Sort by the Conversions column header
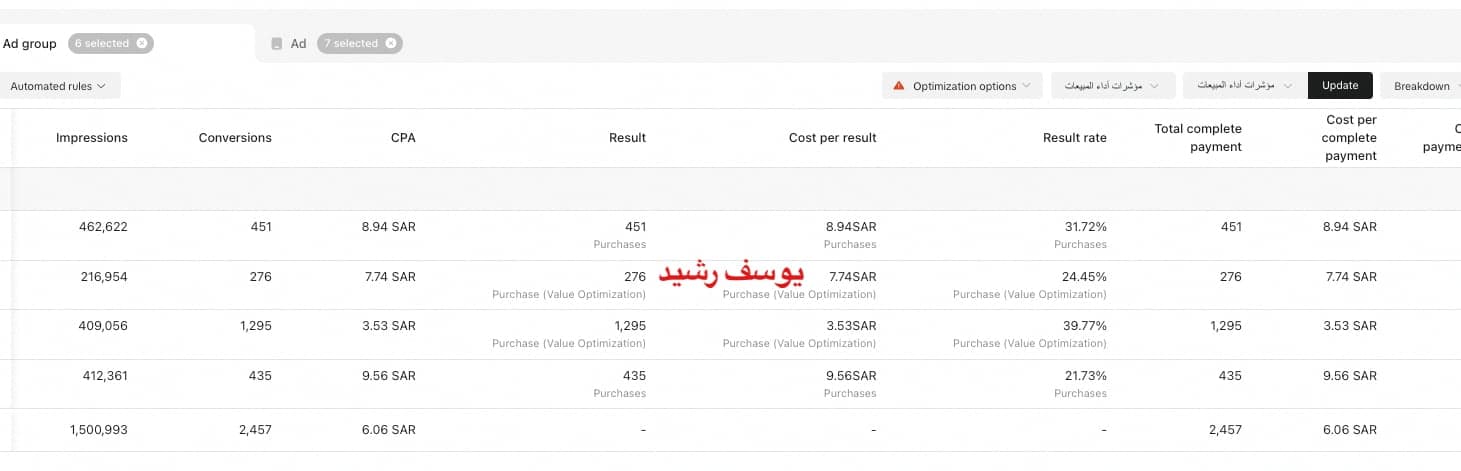This screenshot has height=471, width=1461. click(x=235, y=138)
